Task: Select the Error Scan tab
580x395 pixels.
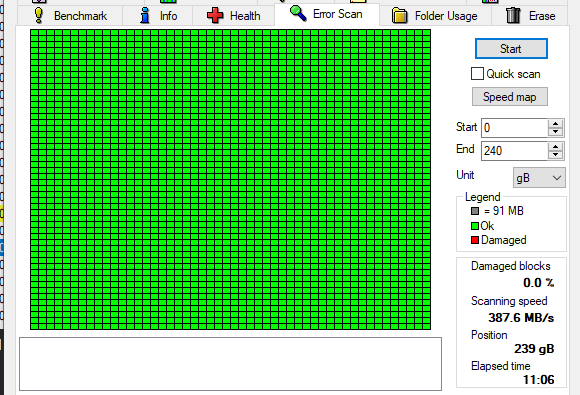Action: [x=327, y=14]
